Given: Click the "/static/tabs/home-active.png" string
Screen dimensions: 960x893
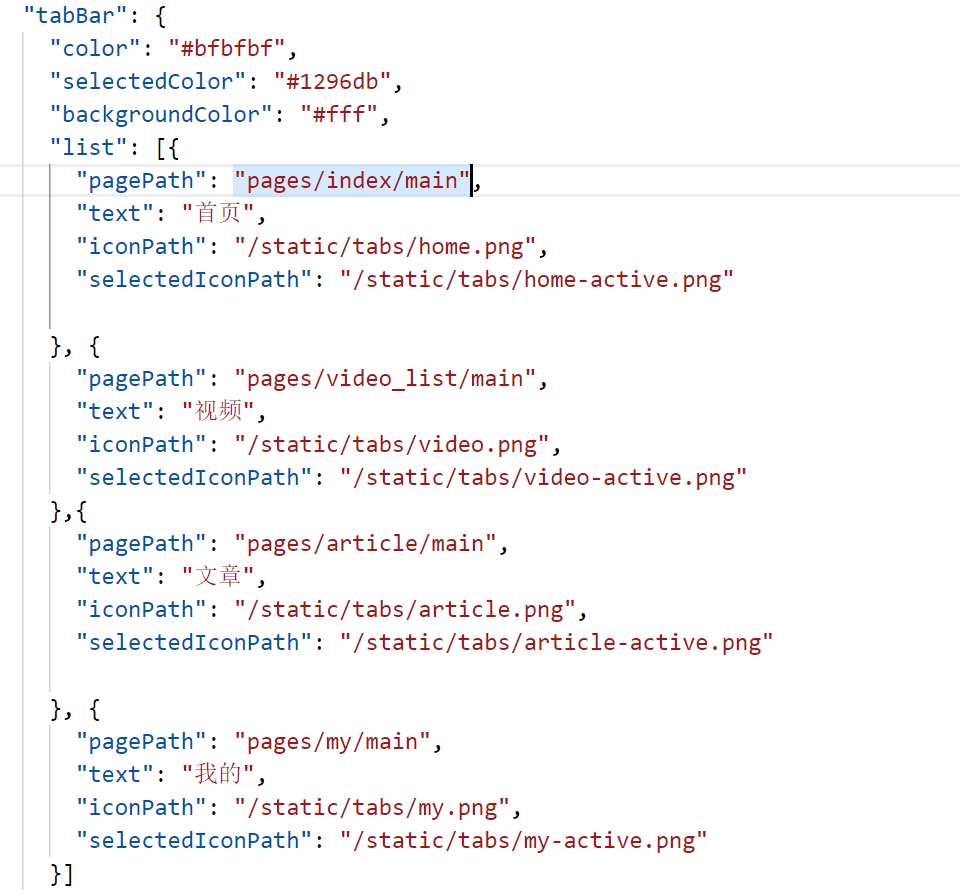Looking at the screenshot, I should click(x=537, y=280).
